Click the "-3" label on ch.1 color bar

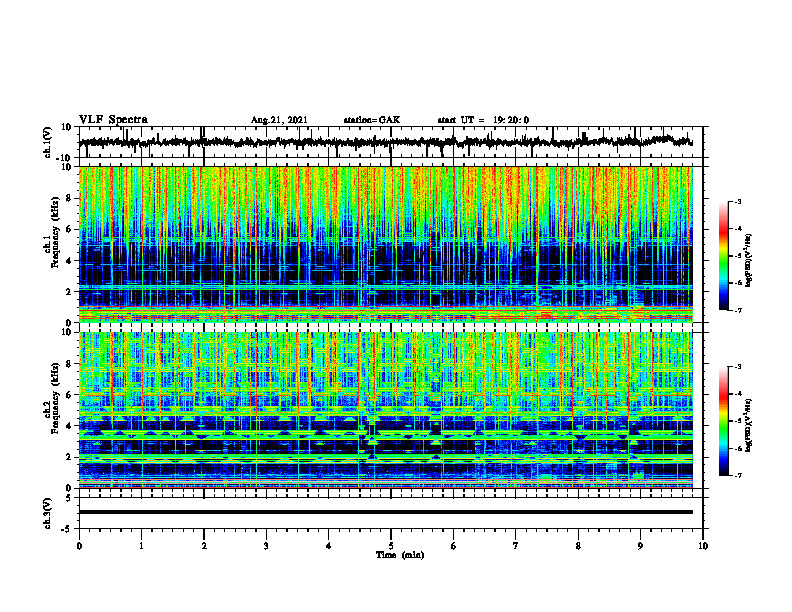click(737, 201)
